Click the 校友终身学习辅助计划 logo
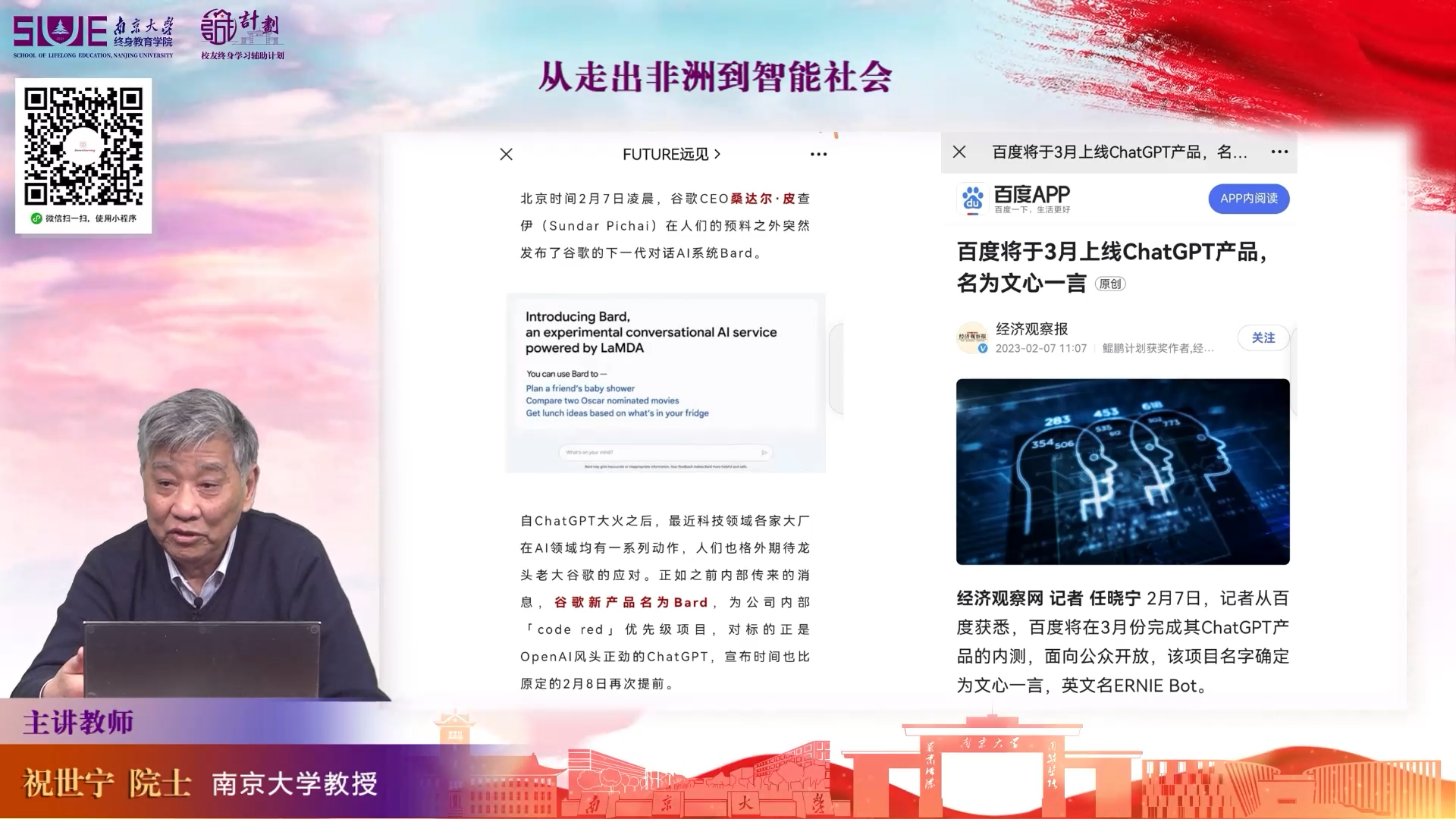The height and width of the screenshot is (819, 1456). pos(242,34)
